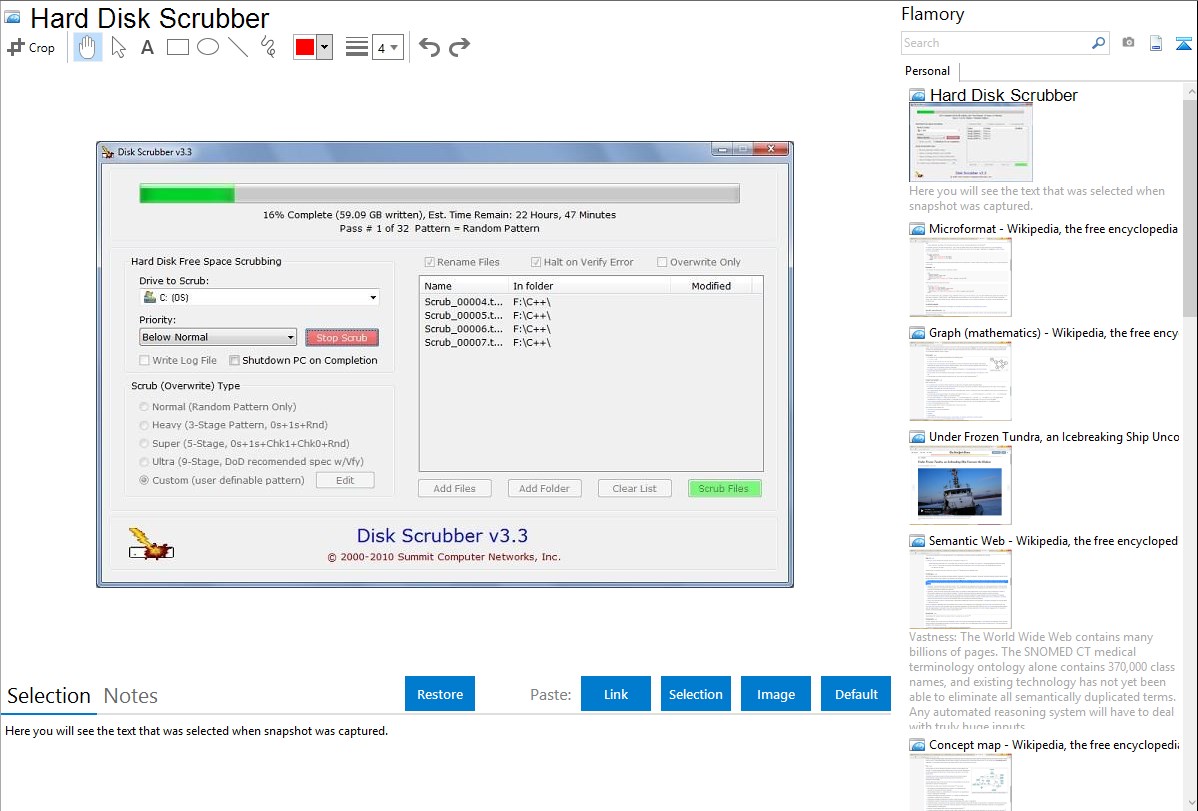Click the red color swatch

pyautogui.click(x=304, y=47)
